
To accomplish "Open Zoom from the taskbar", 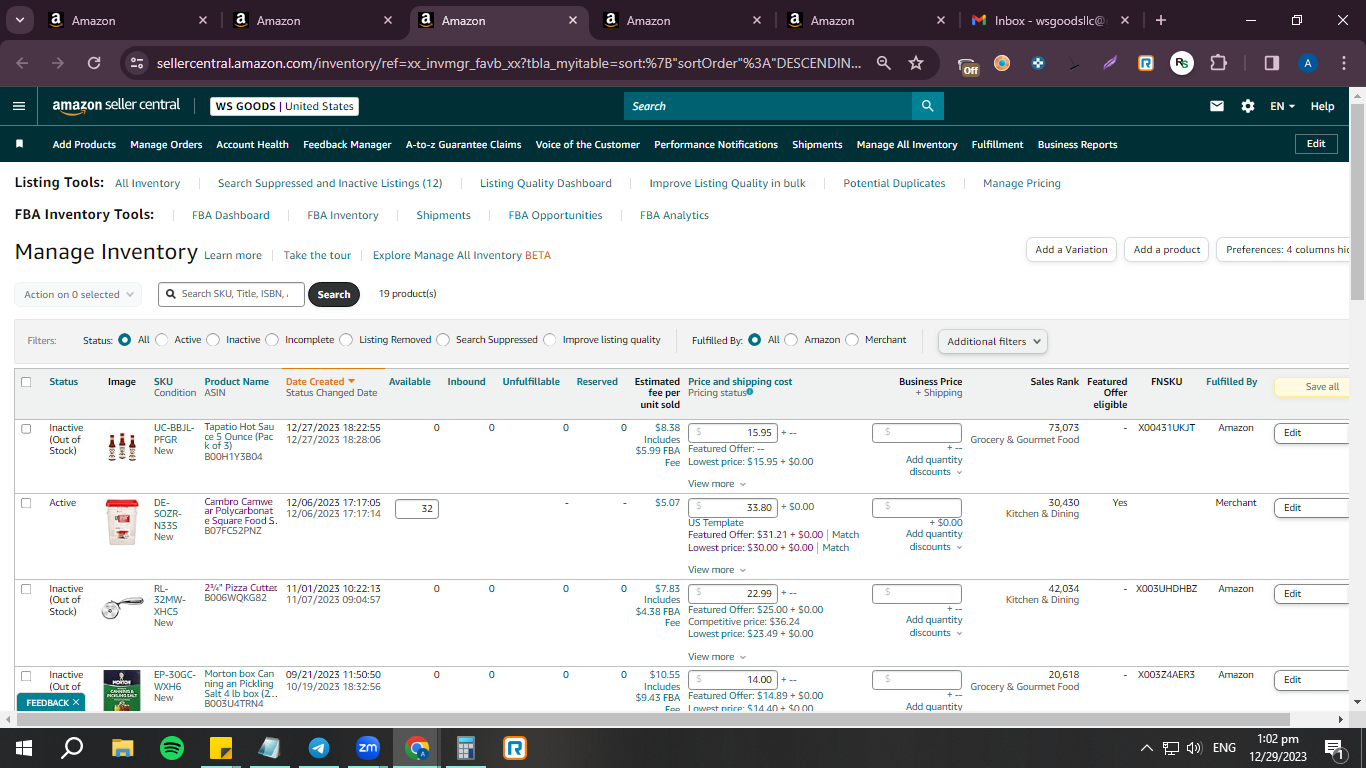I will [368, 747].
